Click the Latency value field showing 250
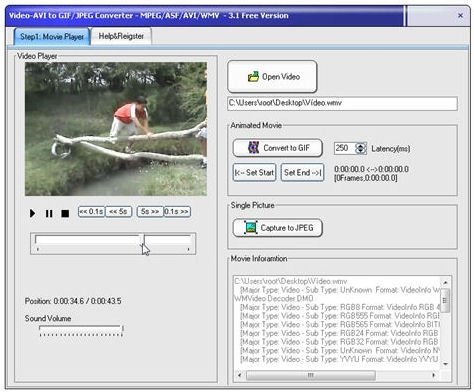The height and width of the screenshot is (392, 474). pos(344,148)
